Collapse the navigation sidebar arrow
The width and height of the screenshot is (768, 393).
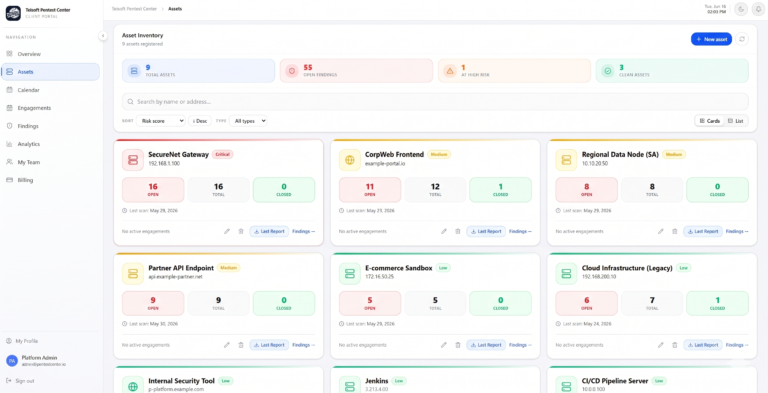102,36
